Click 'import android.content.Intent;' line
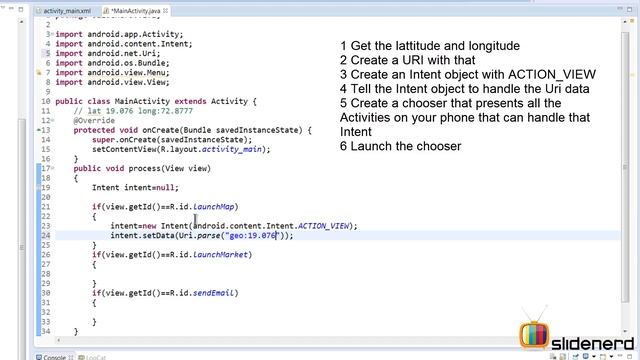Image resolution: width=640 pixels, height=360 pixels. point(124,44)
